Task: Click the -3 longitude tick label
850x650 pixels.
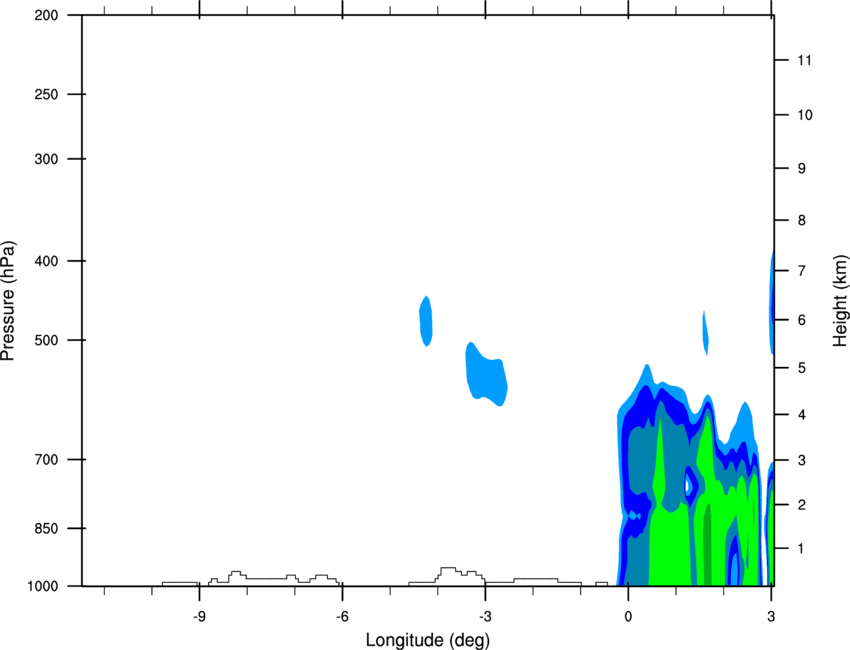Action: 485,617
